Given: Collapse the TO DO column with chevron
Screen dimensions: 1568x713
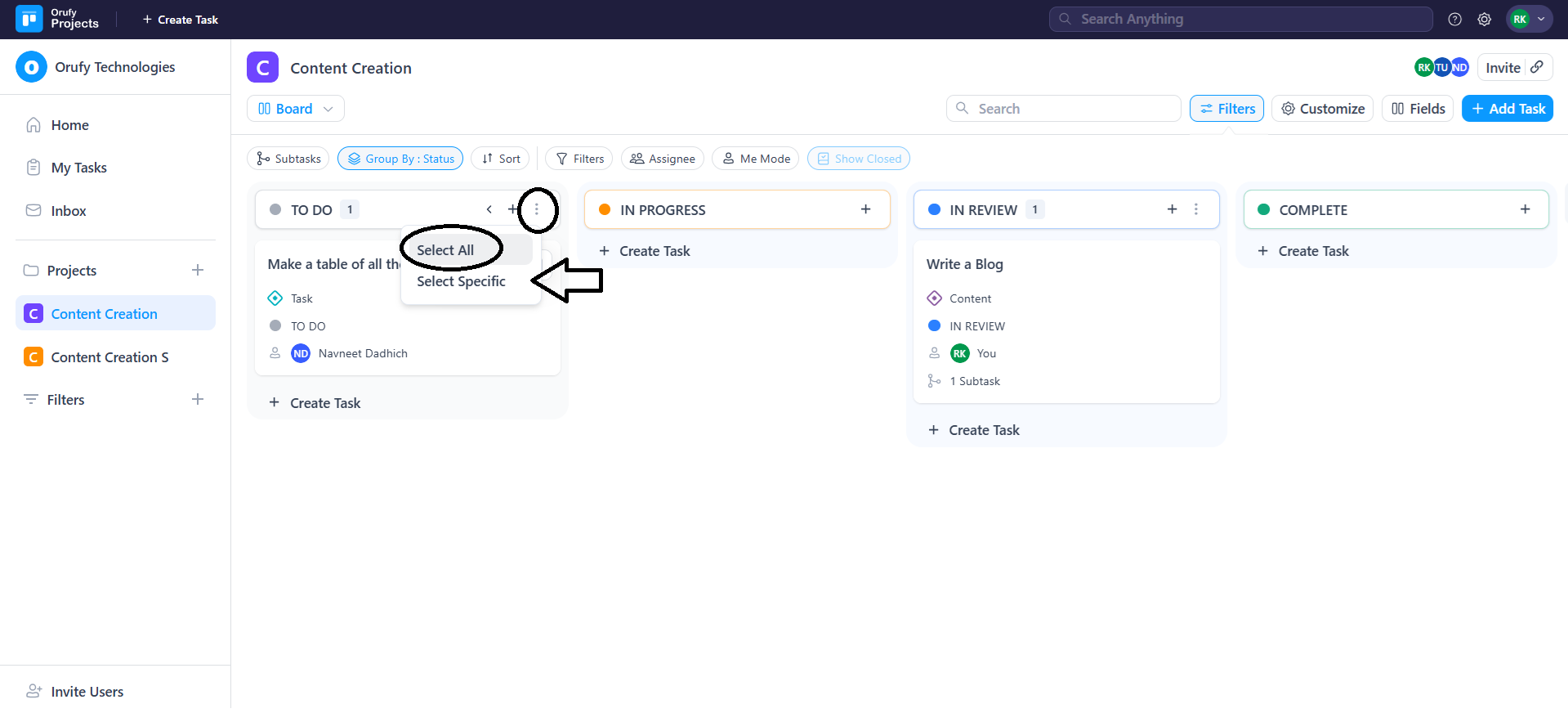Looking at the screenshot, I should coord(489,209).
